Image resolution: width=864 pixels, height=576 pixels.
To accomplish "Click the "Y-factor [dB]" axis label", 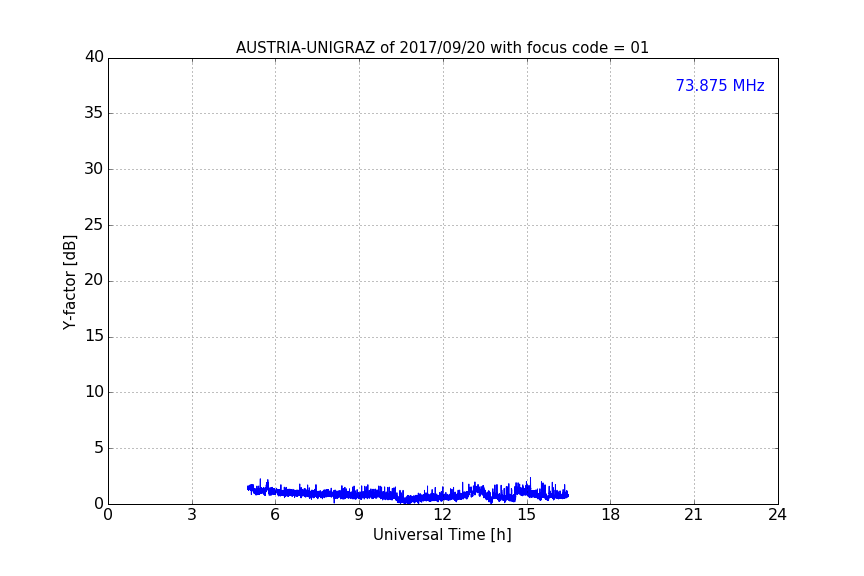I will (69, 282).
